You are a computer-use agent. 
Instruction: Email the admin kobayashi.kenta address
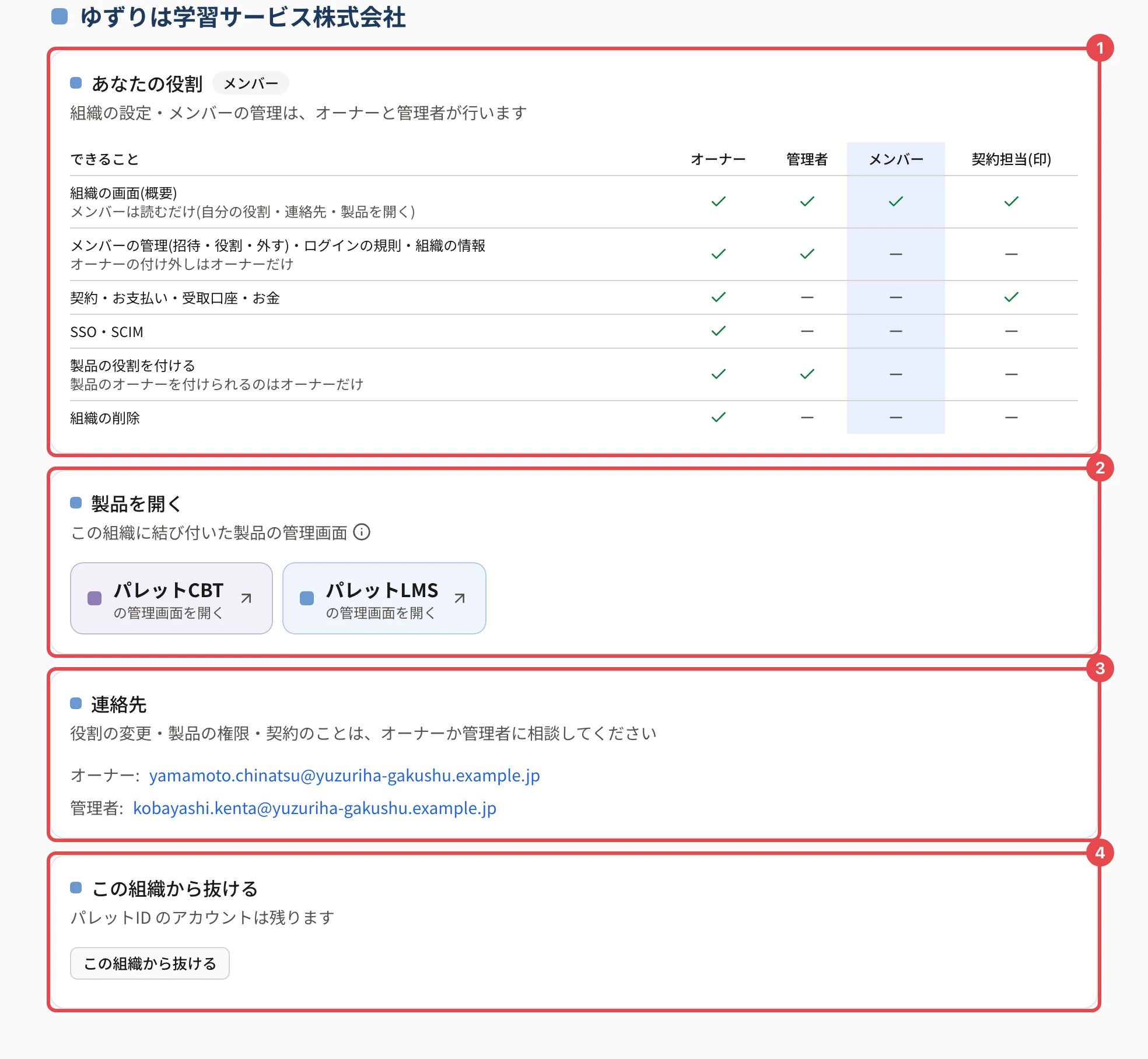click(315, 808)
